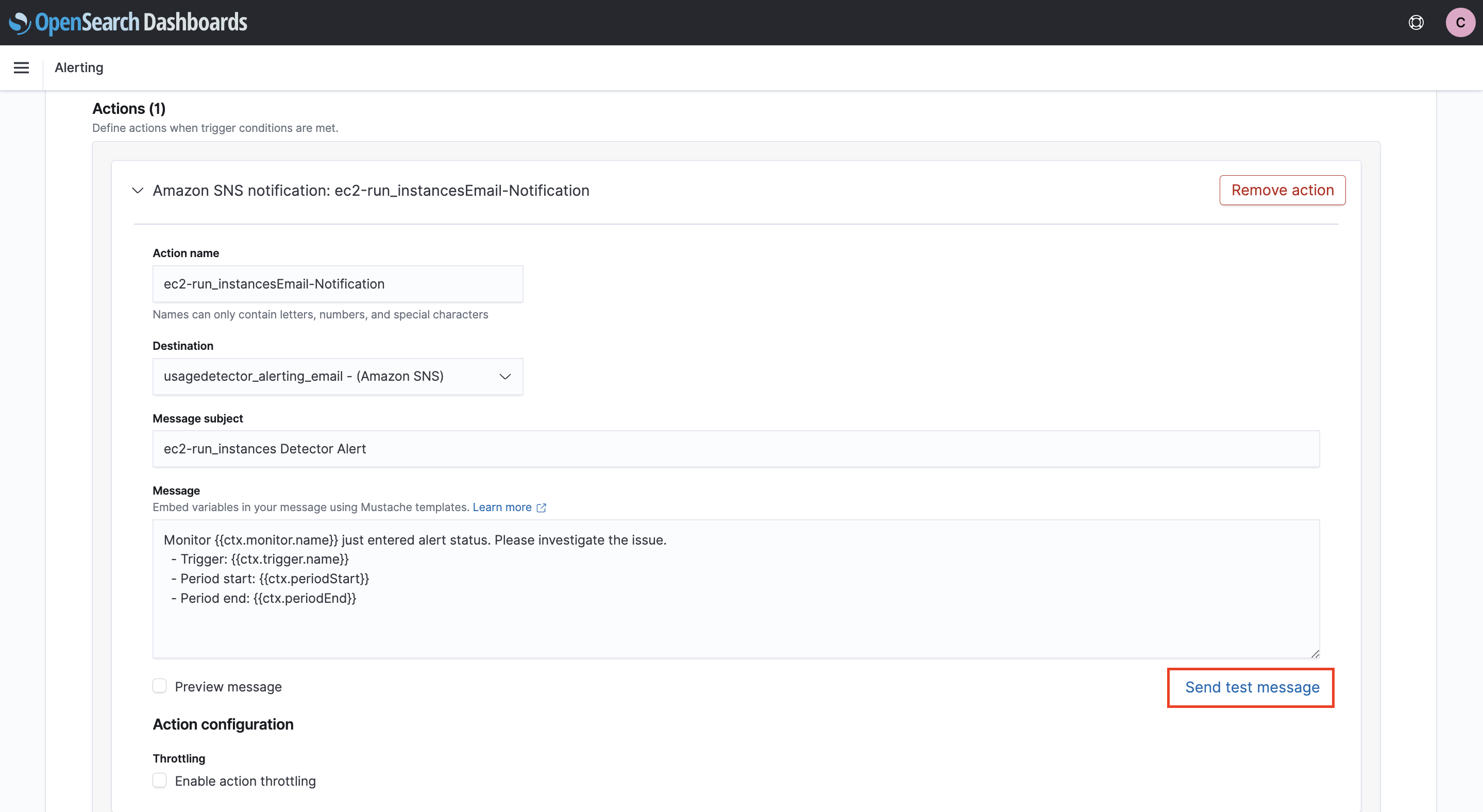Click the Message subject text field
Image resolution: width=1483 pixels, height=812 pixels.
[735, 447]
